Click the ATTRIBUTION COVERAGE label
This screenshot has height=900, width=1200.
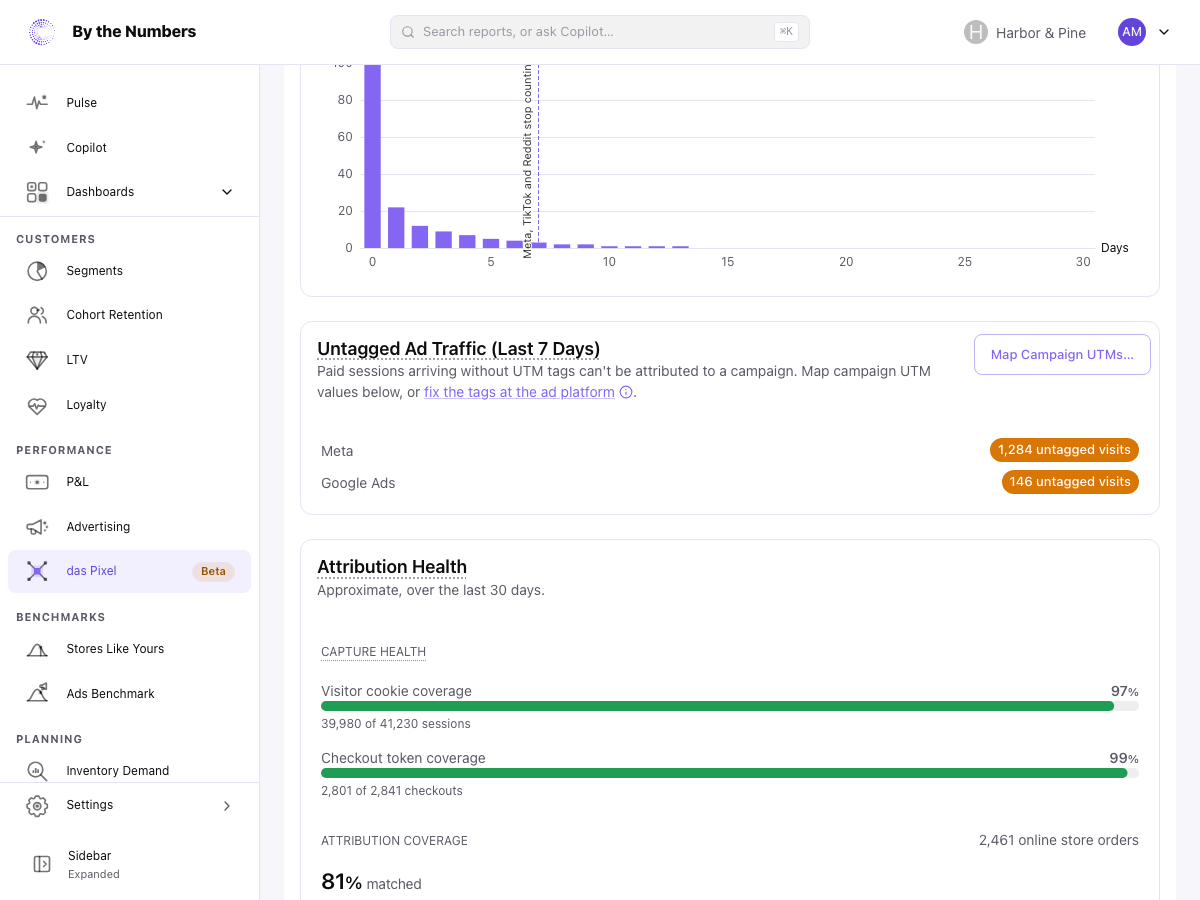[x=394, y=841]
